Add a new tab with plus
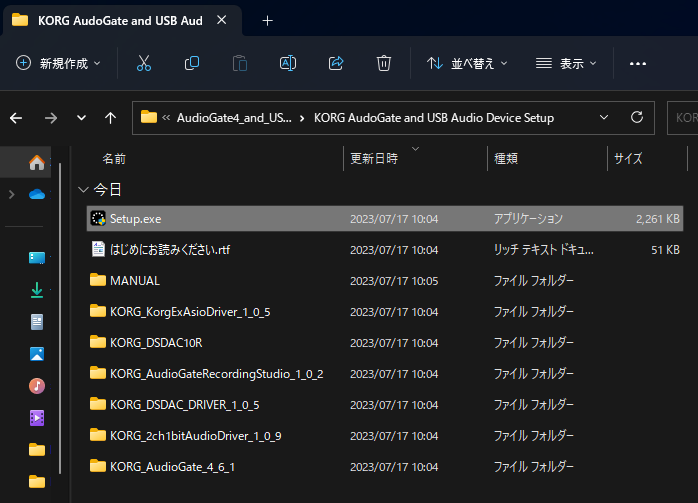698x503 pixels. pos(268,20)
